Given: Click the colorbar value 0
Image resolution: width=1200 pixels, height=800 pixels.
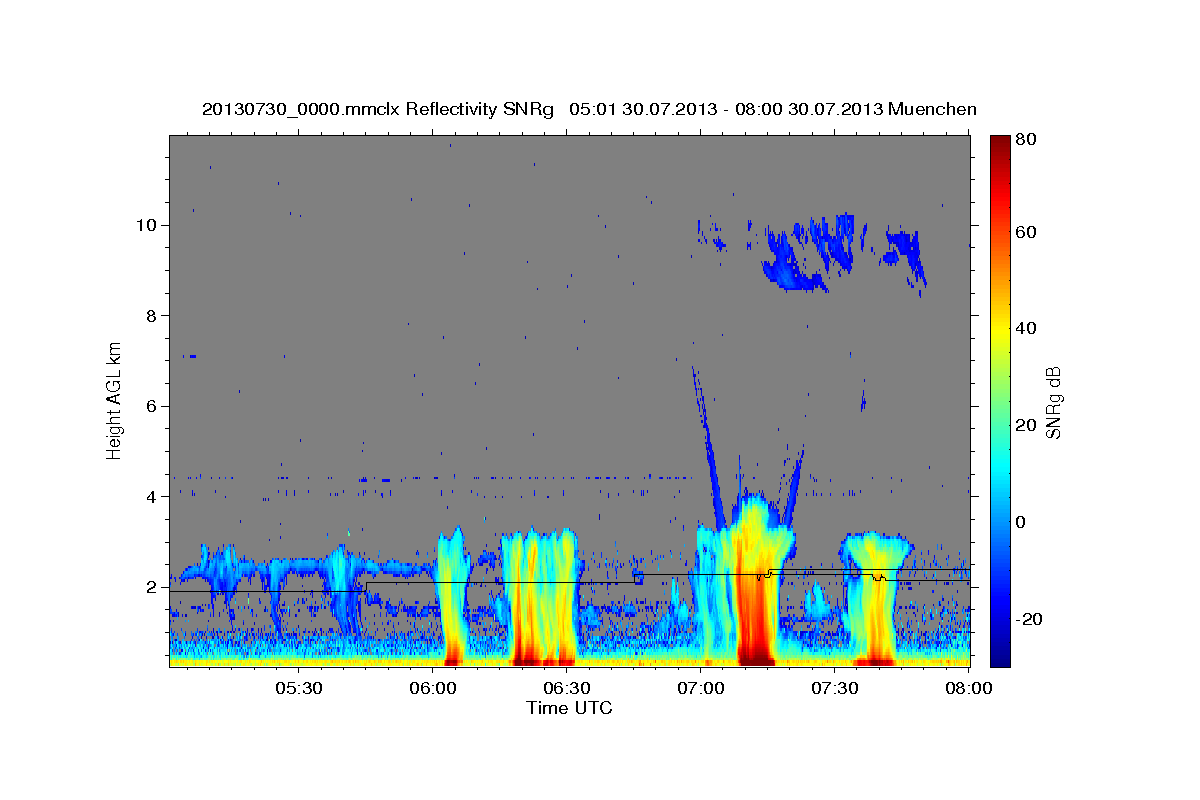Looking at the screenshot, I should tap(1020, 522).
